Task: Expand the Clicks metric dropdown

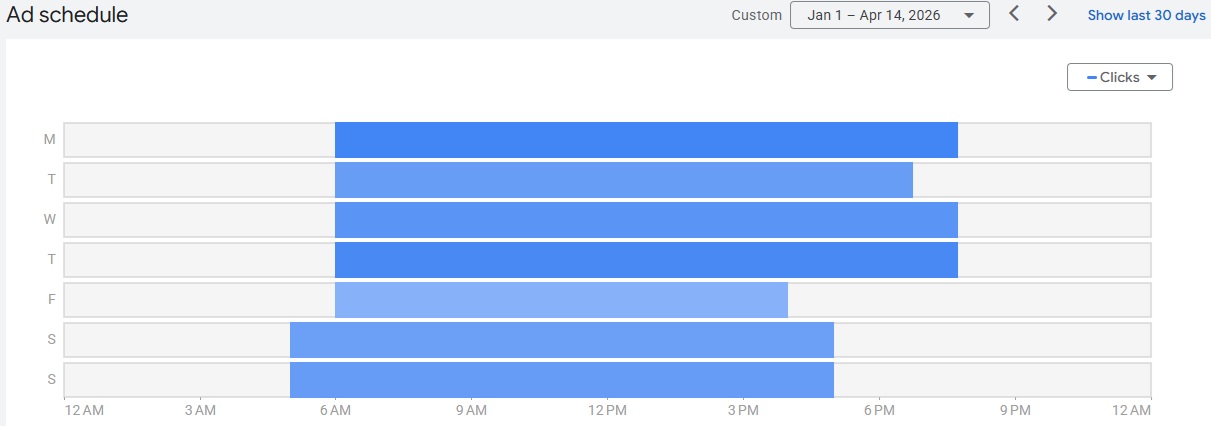Action: (x=1119, y=77)
